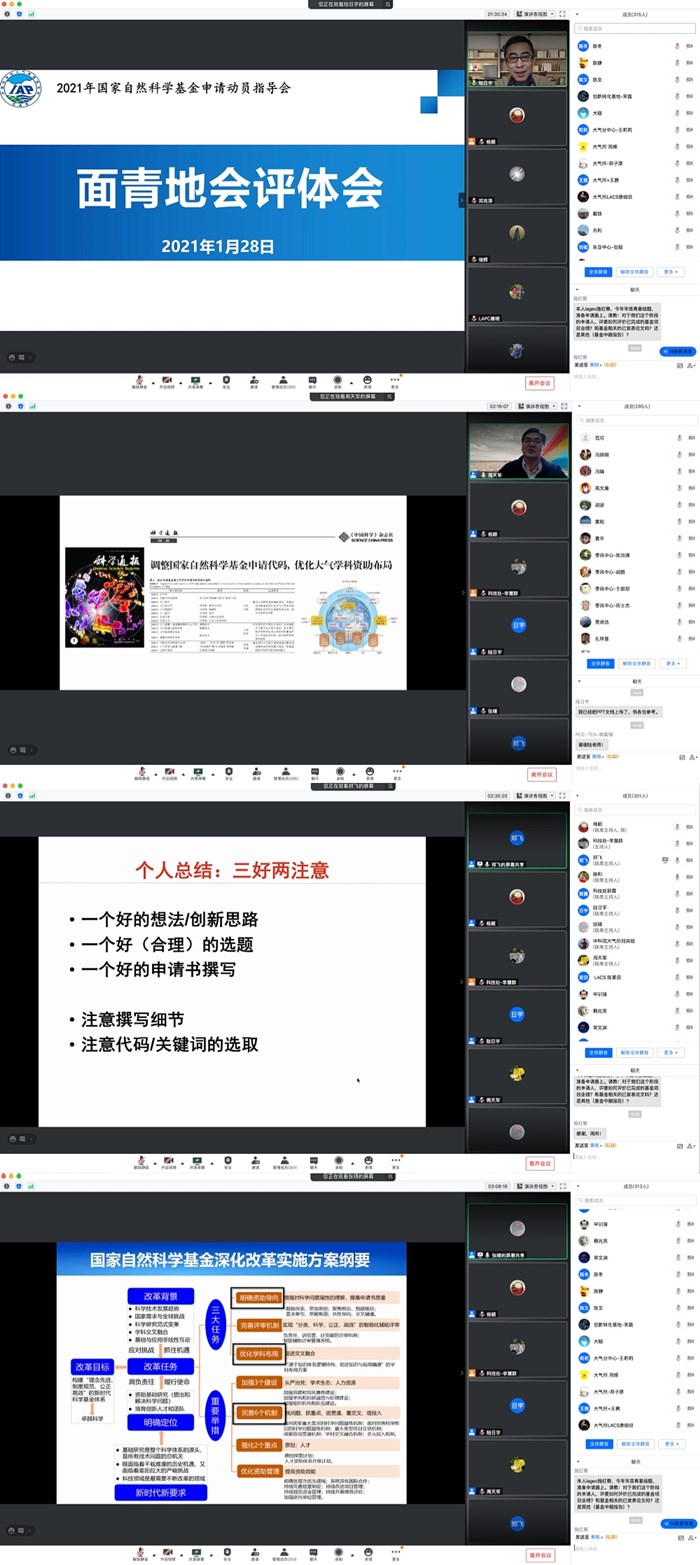Image resolution: width=700 pixels, height=1565 pixels.
Task: Toggle microphone icon for member 戴铁
Action: tap(677, 213)
